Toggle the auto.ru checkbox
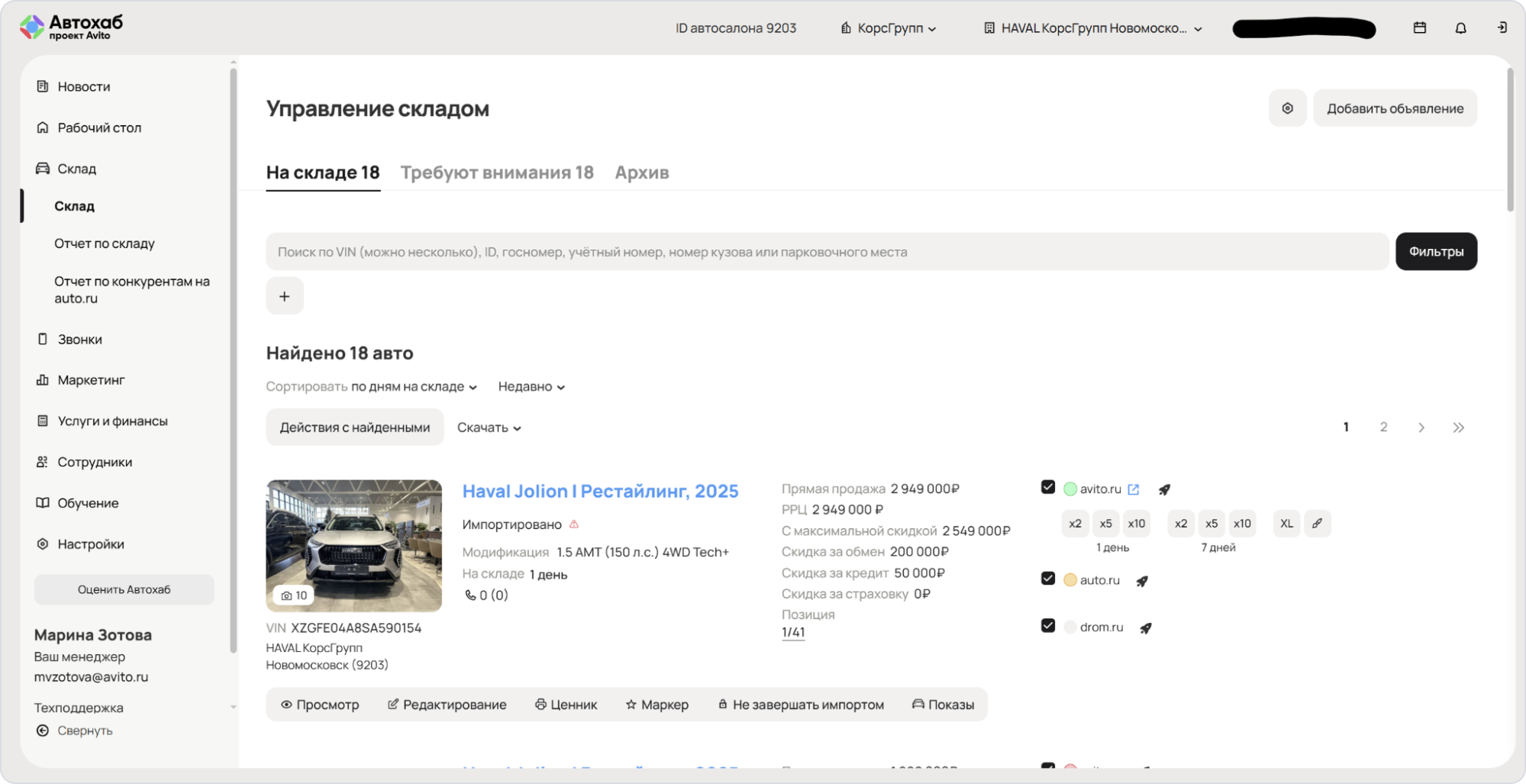 coord(1048,579)
